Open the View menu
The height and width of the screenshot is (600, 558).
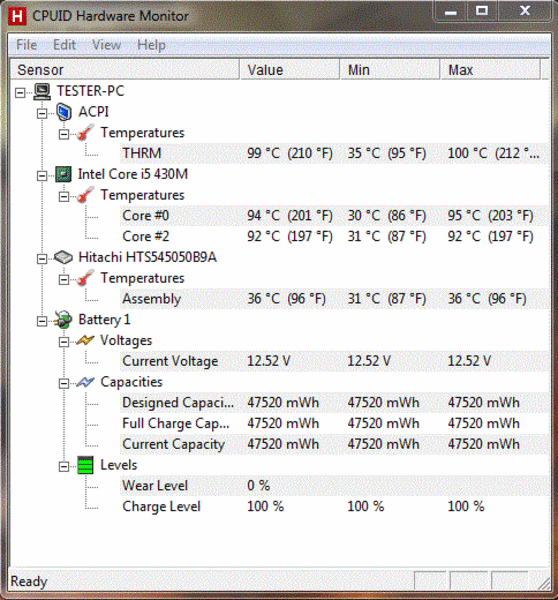(x=106, y=45)
